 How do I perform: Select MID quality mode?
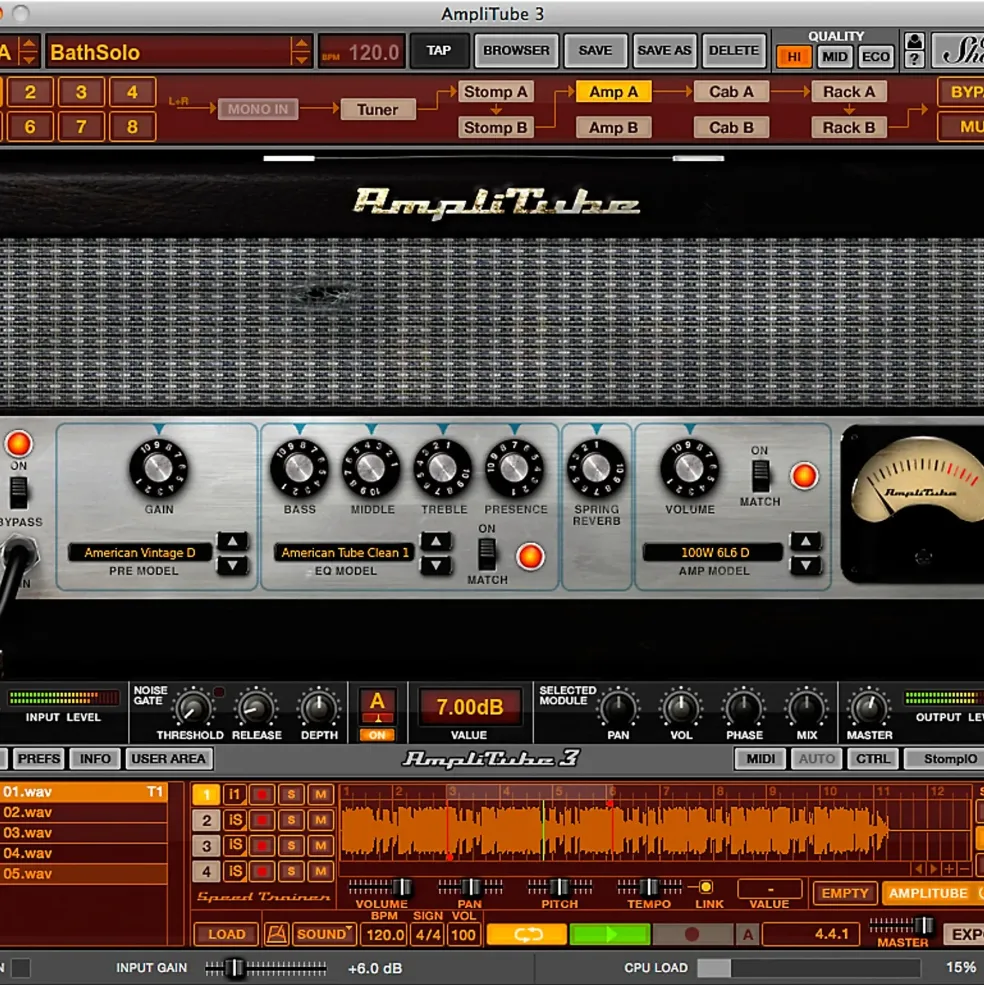pos(834,57)
